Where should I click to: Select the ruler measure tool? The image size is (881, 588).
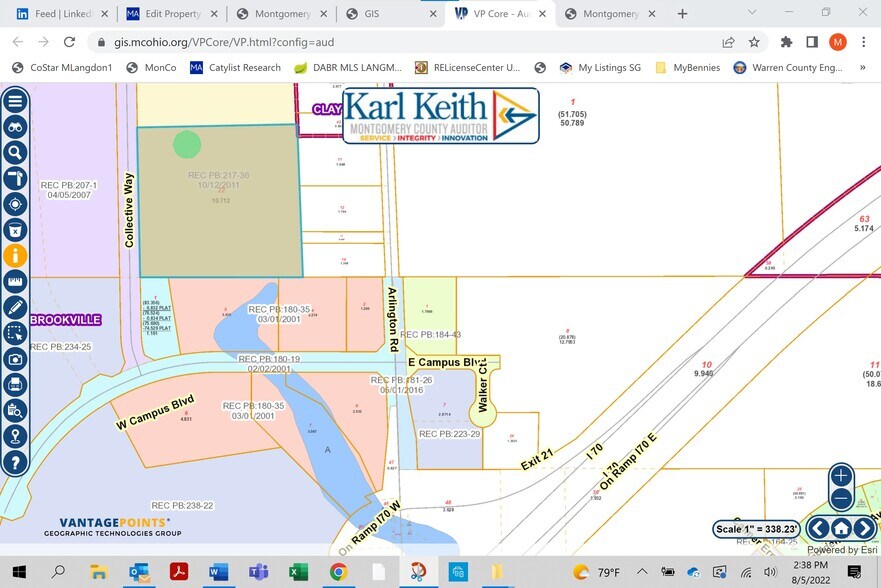[x=15, y=281]
